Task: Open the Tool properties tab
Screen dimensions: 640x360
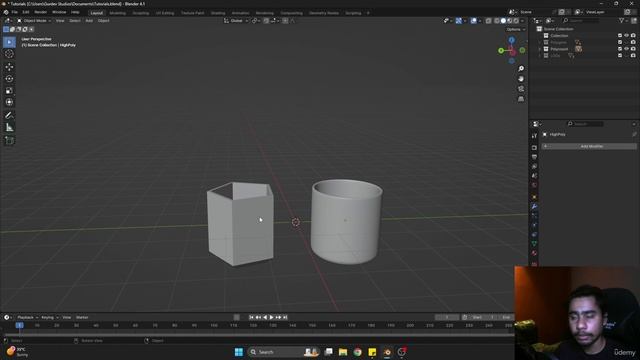Action: [x=534, y=136]
